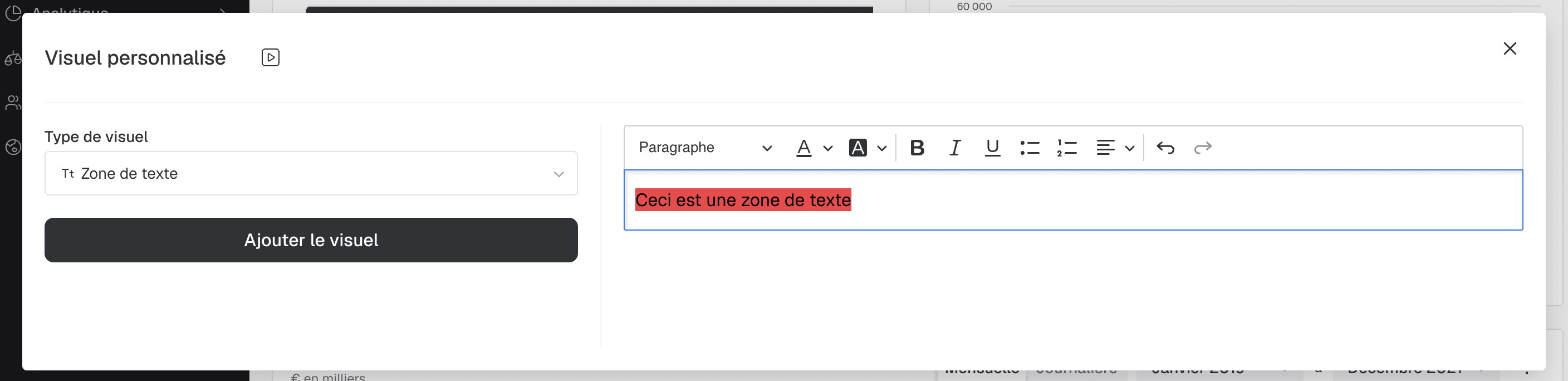Screen dimensions: 1568x381
Task: Expand the text alignment options arrow
Action: (1129, 148)
